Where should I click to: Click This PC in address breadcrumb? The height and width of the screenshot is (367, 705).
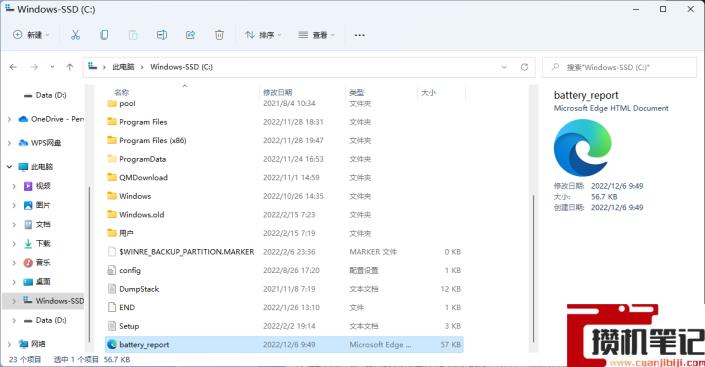coord(123,67)
